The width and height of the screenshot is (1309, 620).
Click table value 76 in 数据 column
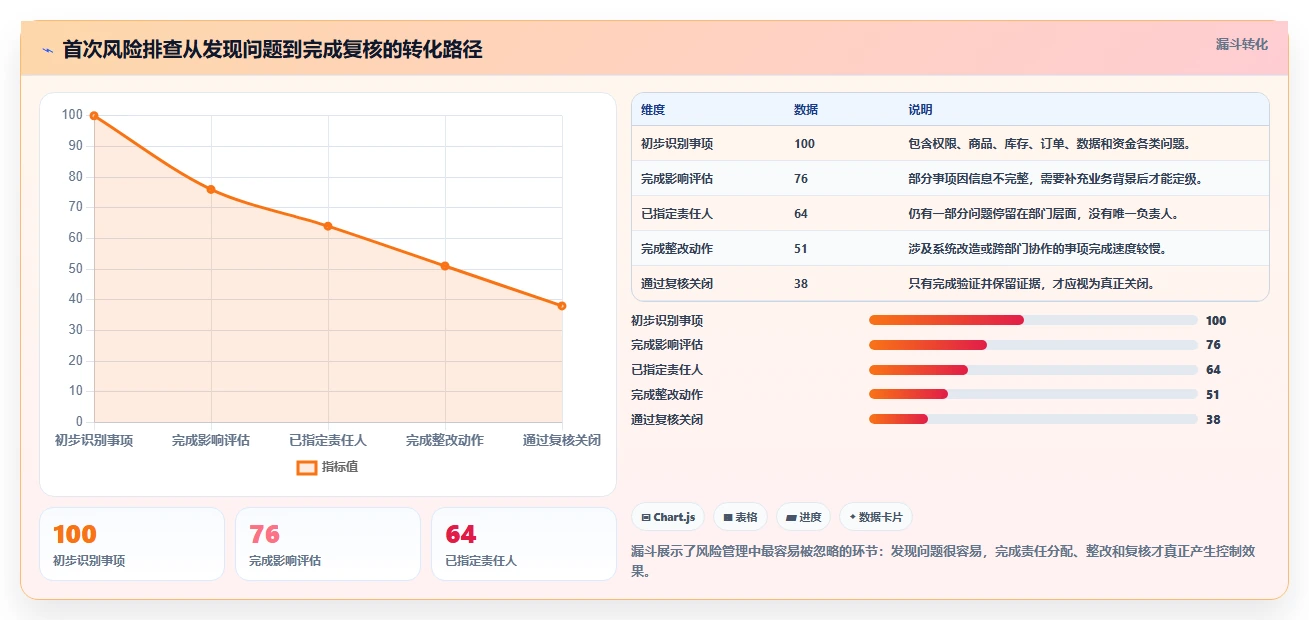tap(801, 179)
